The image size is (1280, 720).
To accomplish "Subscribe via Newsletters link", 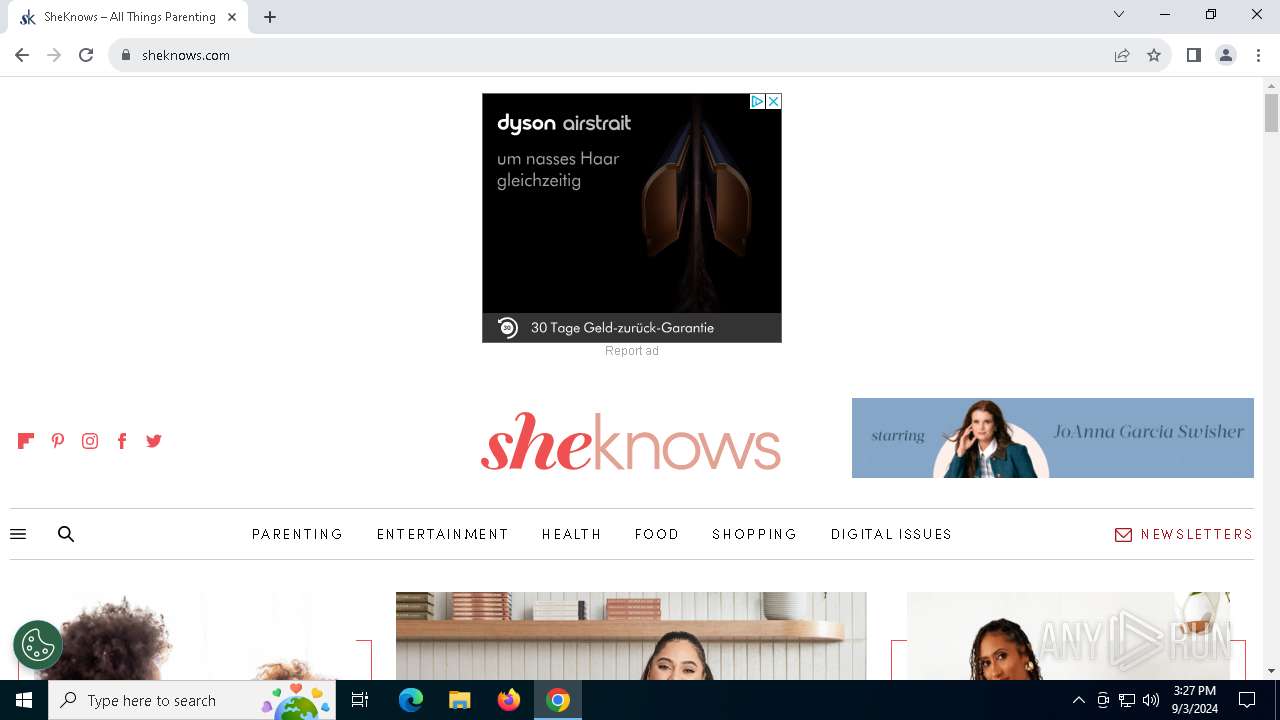I will 1184,534.
